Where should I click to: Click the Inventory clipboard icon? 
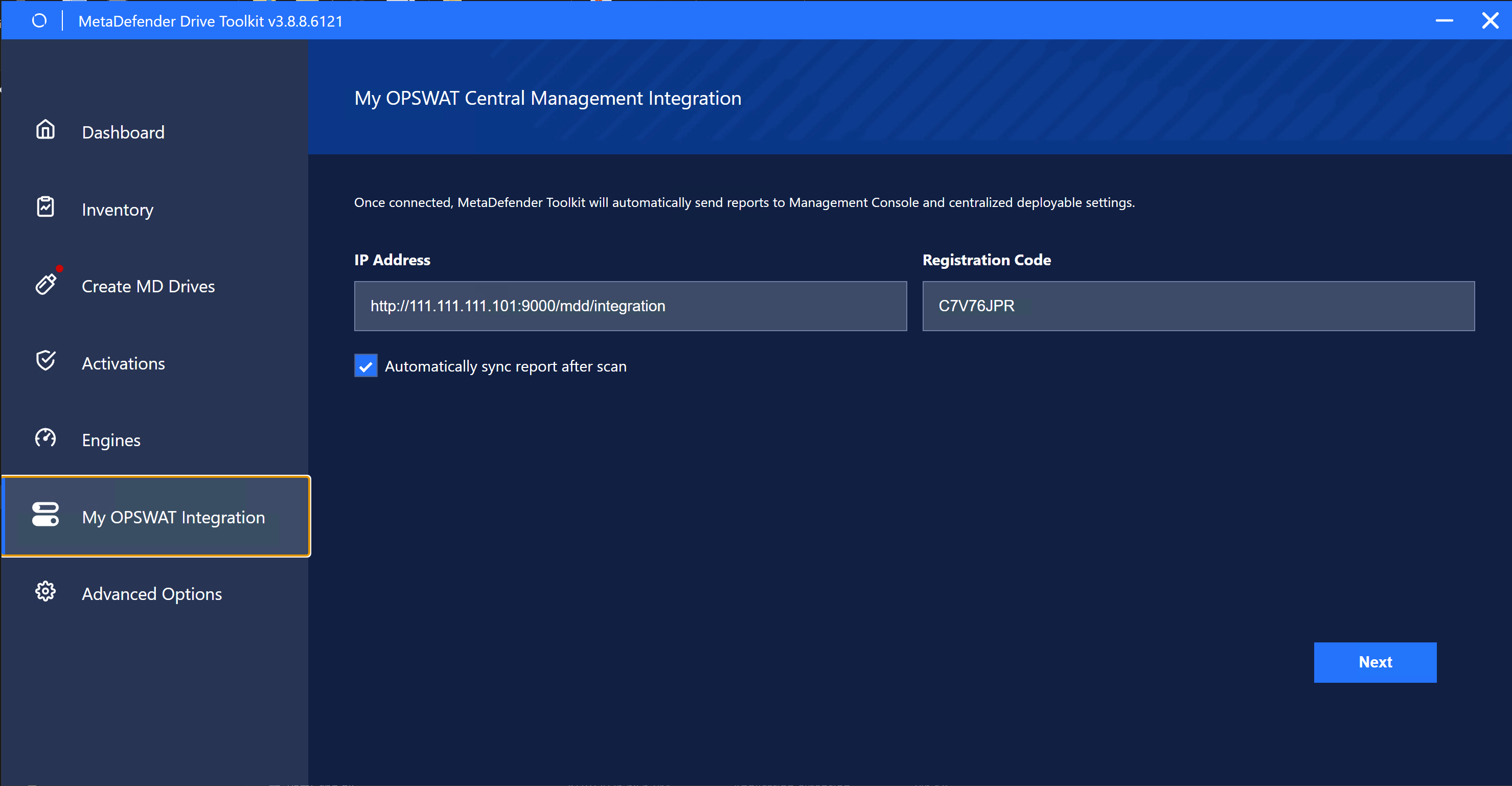45,206
